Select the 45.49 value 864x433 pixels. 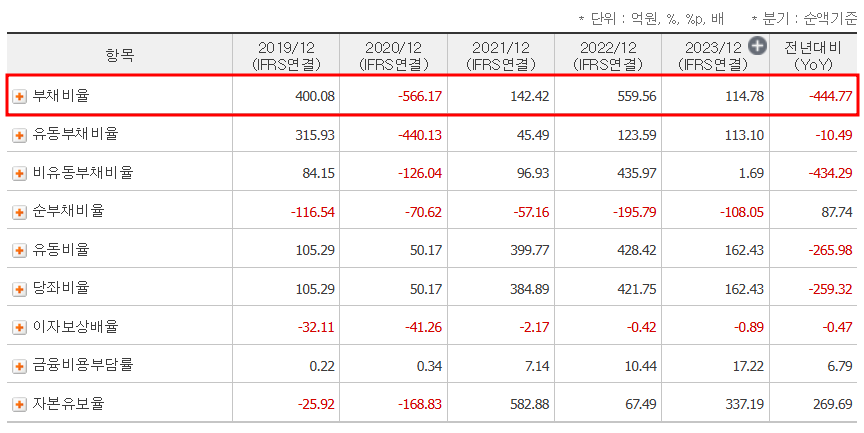click(x=533, y=135)
